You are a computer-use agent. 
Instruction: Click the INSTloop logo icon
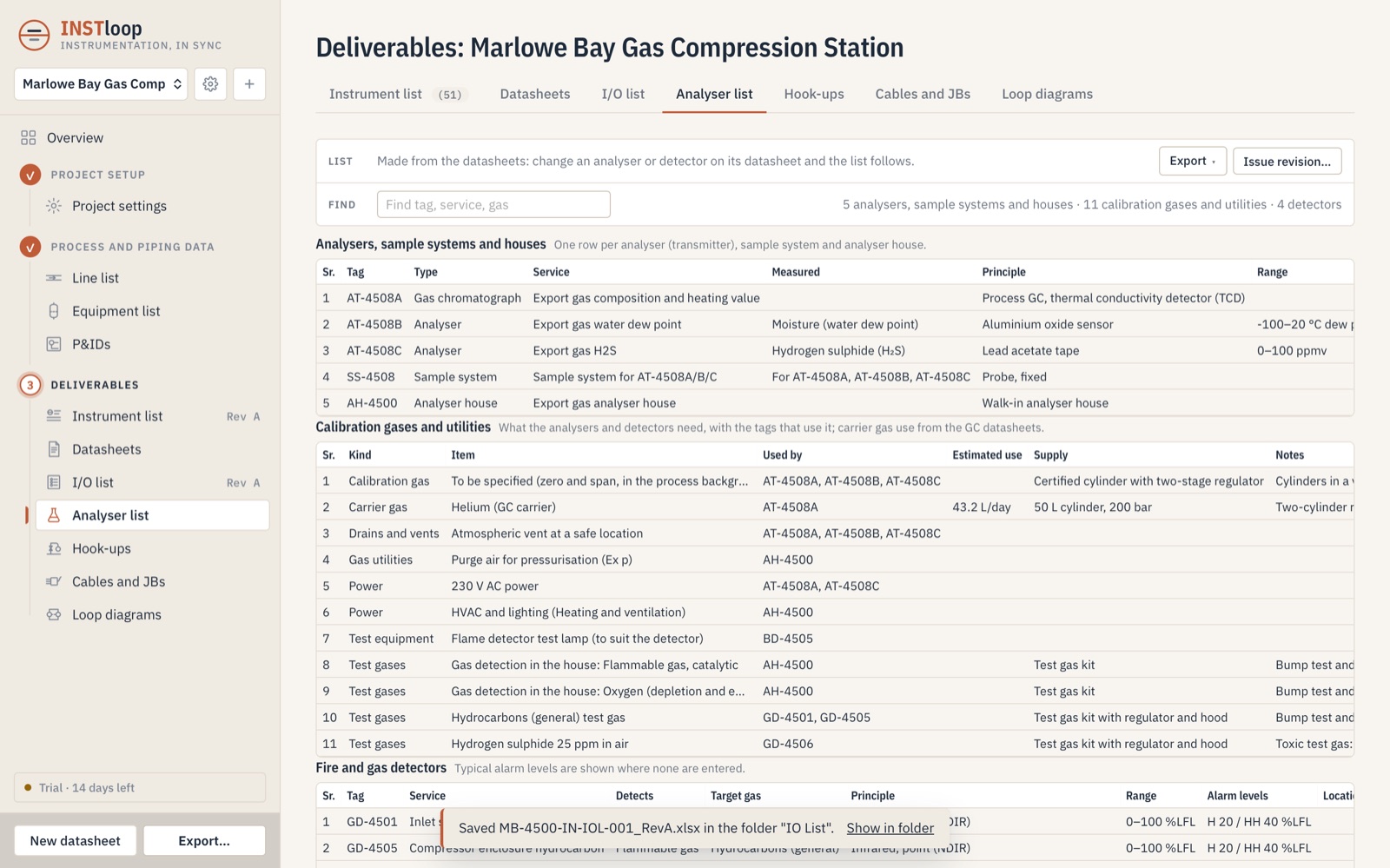tap(34, 35)
